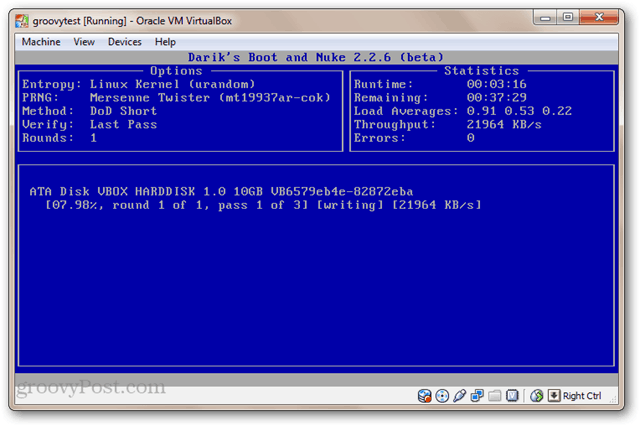The image size is (640, 426).
Task: Click the 'Last Pass' verify value
Action: coord(123,124)
